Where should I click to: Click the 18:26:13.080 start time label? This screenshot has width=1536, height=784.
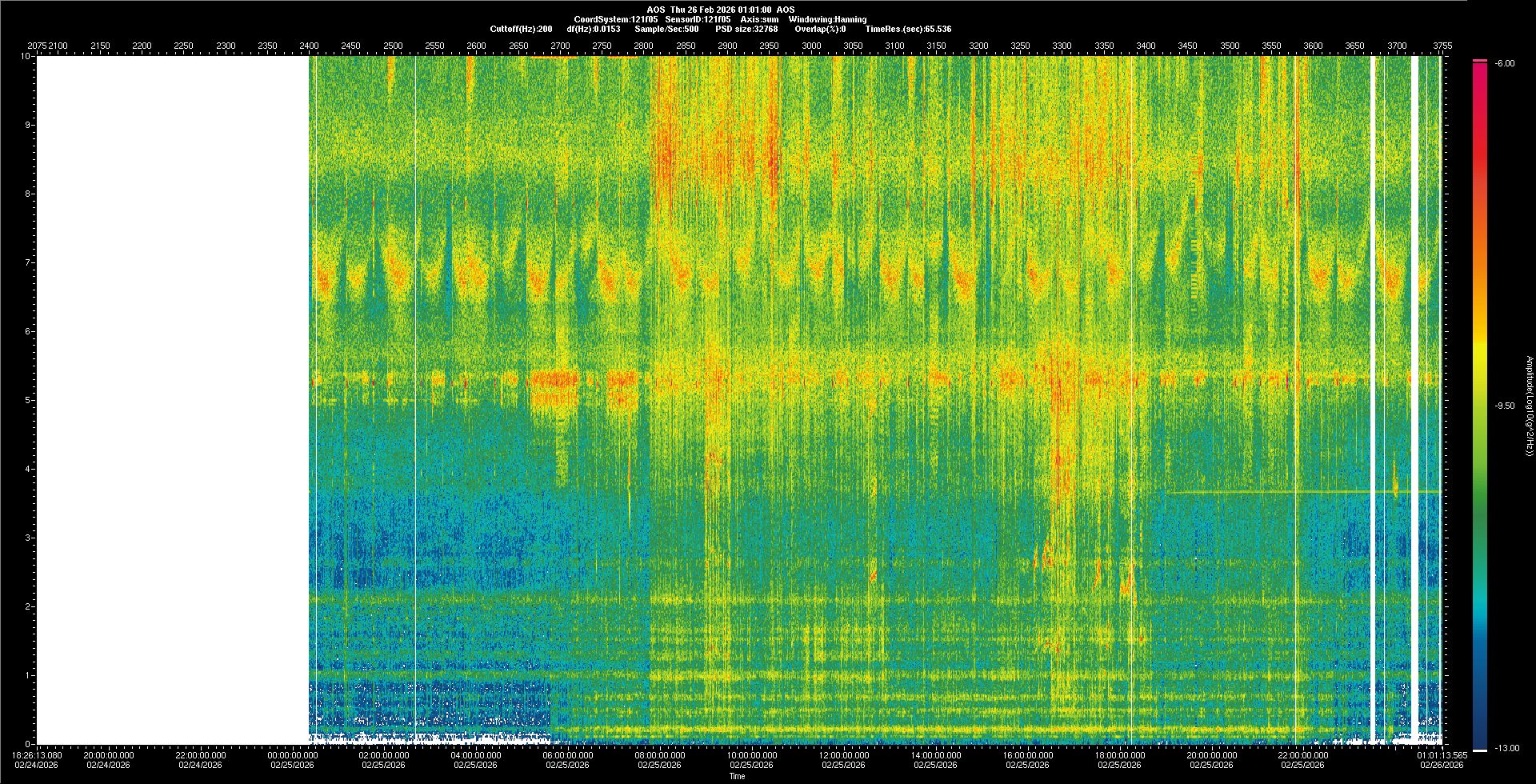(38, 755)
